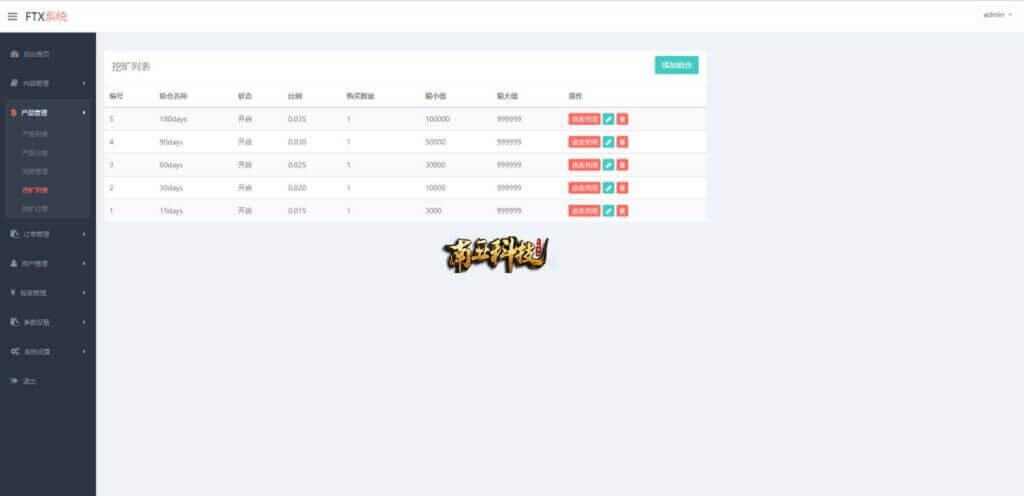
Task: Toggle the red status button for 15days
Action: (584, 211)
